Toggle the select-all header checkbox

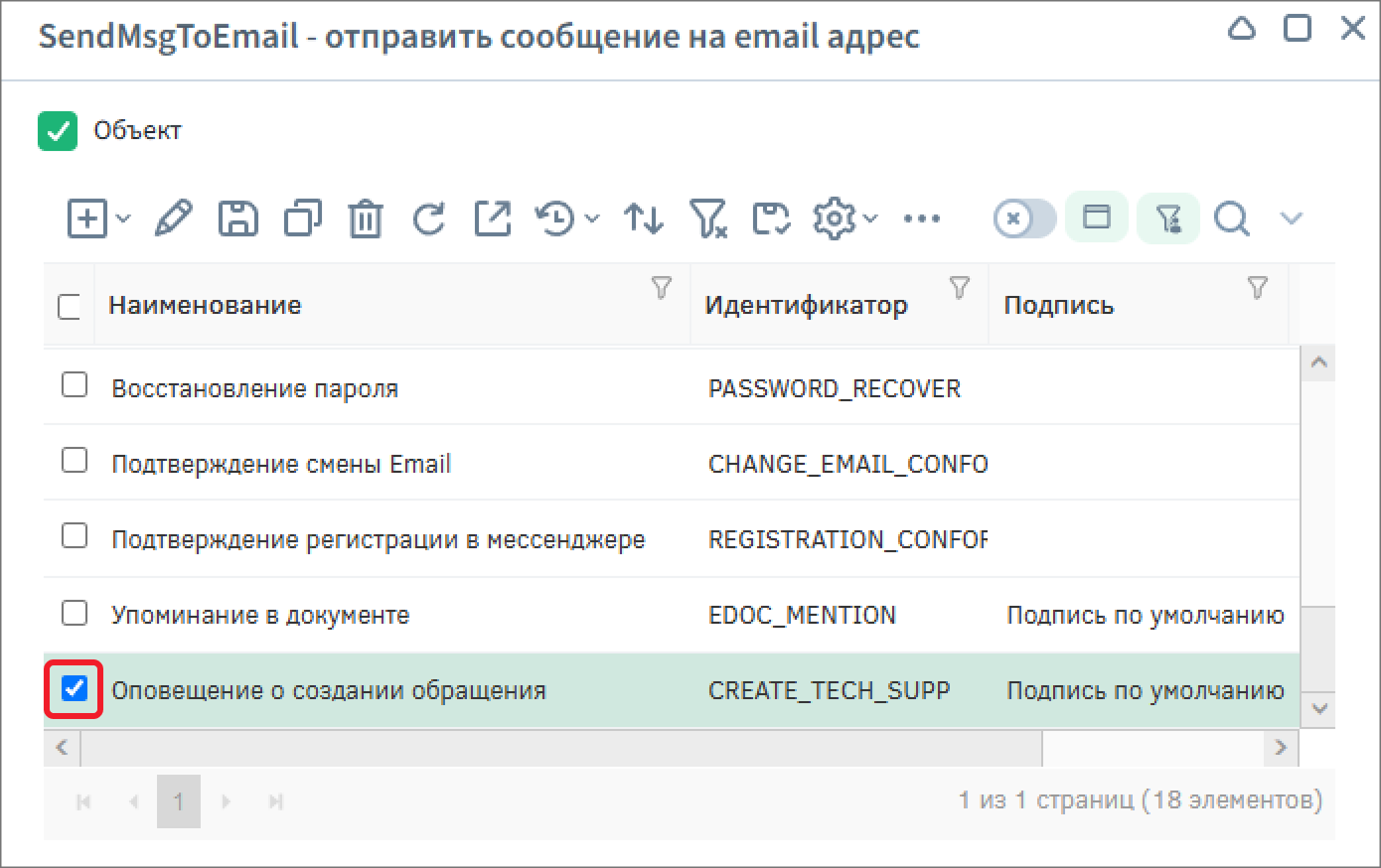pyautogui.click(x=69, y=306)
